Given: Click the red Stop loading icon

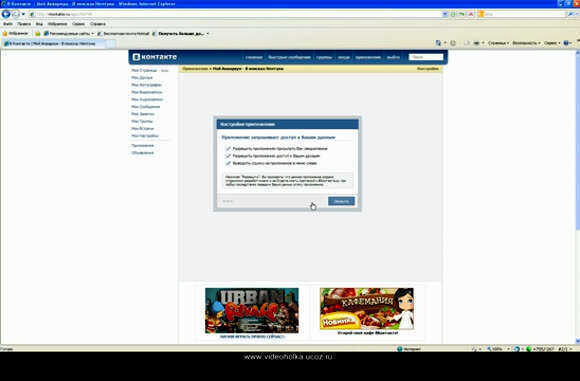Looking at the screenshot, I should (471, 14).
